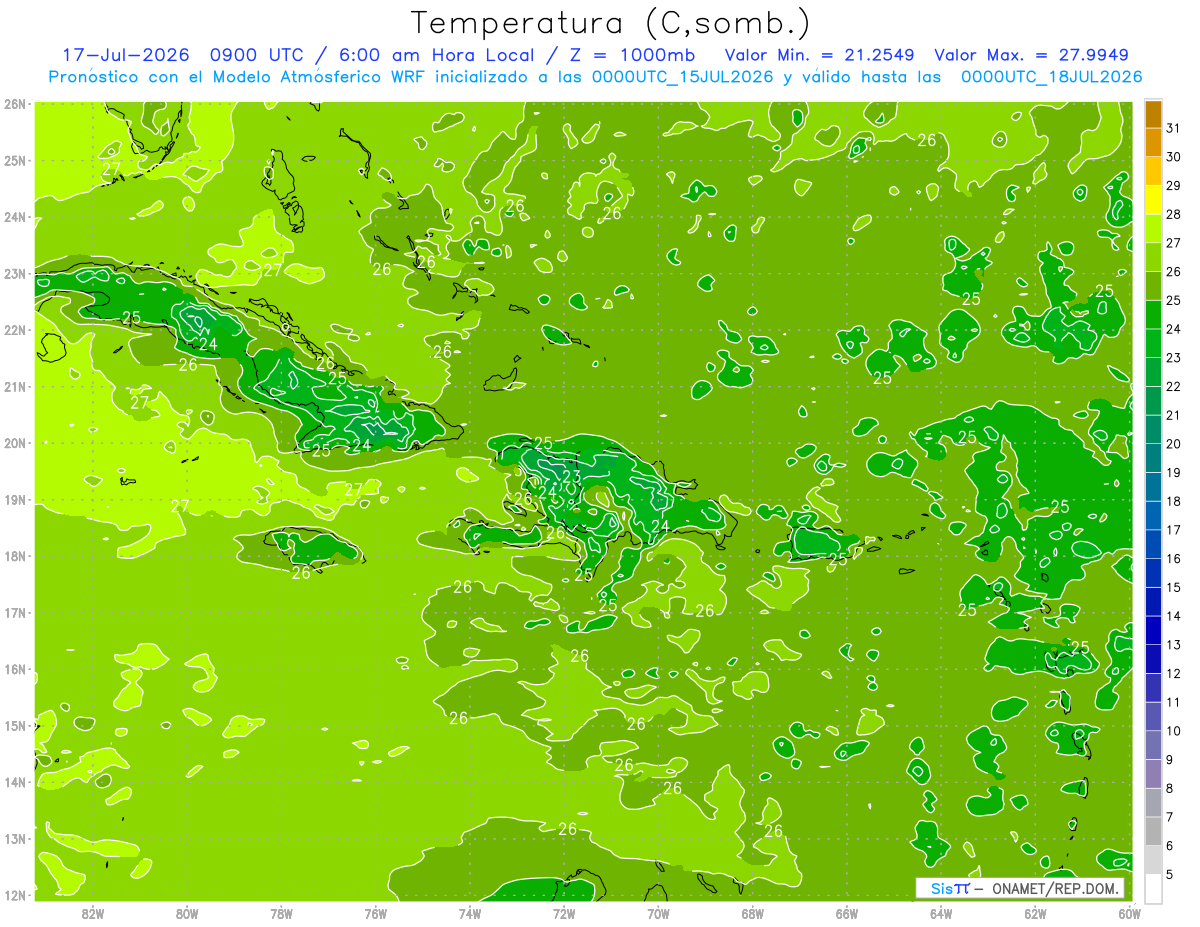Click the '26N' latitude label
Screen dimensions: 1200x927
[14, 103]
